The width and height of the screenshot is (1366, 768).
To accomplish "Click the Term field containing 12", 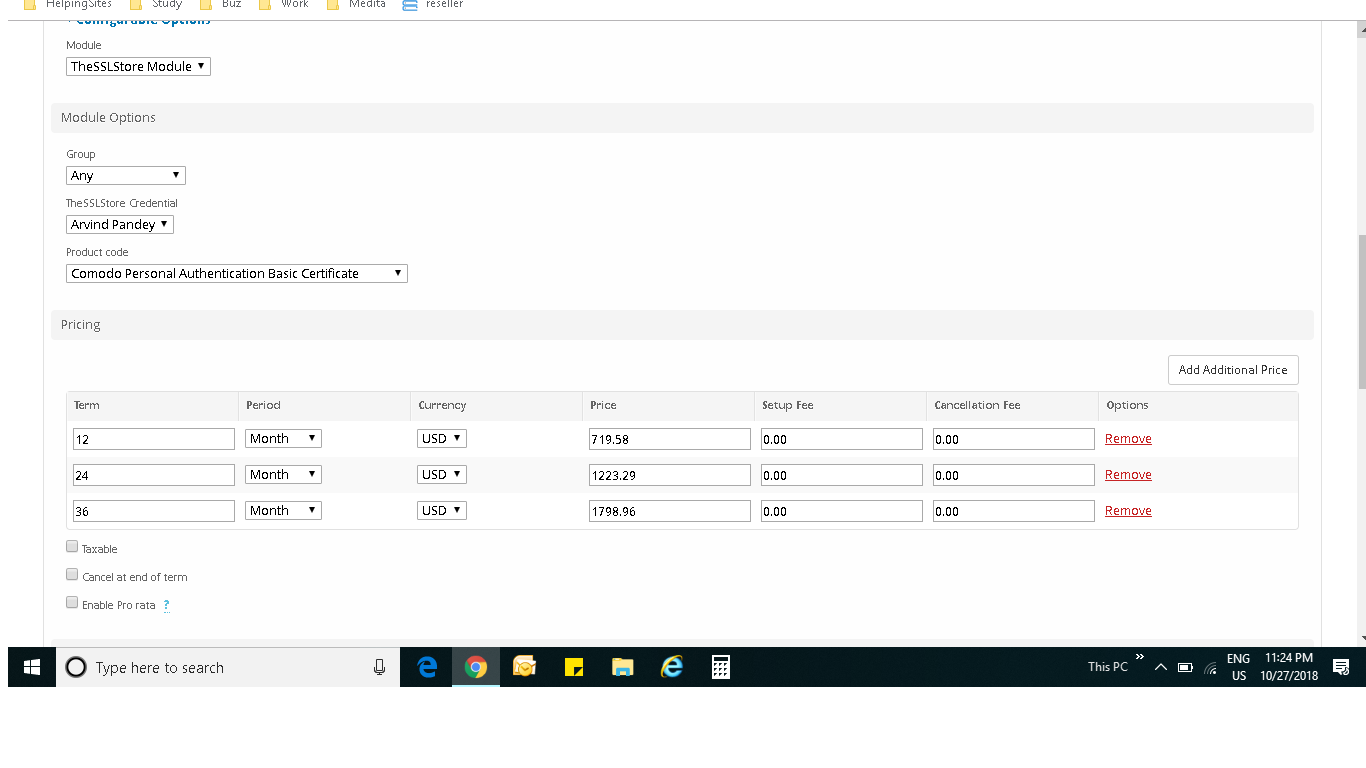I will [154, 439].
